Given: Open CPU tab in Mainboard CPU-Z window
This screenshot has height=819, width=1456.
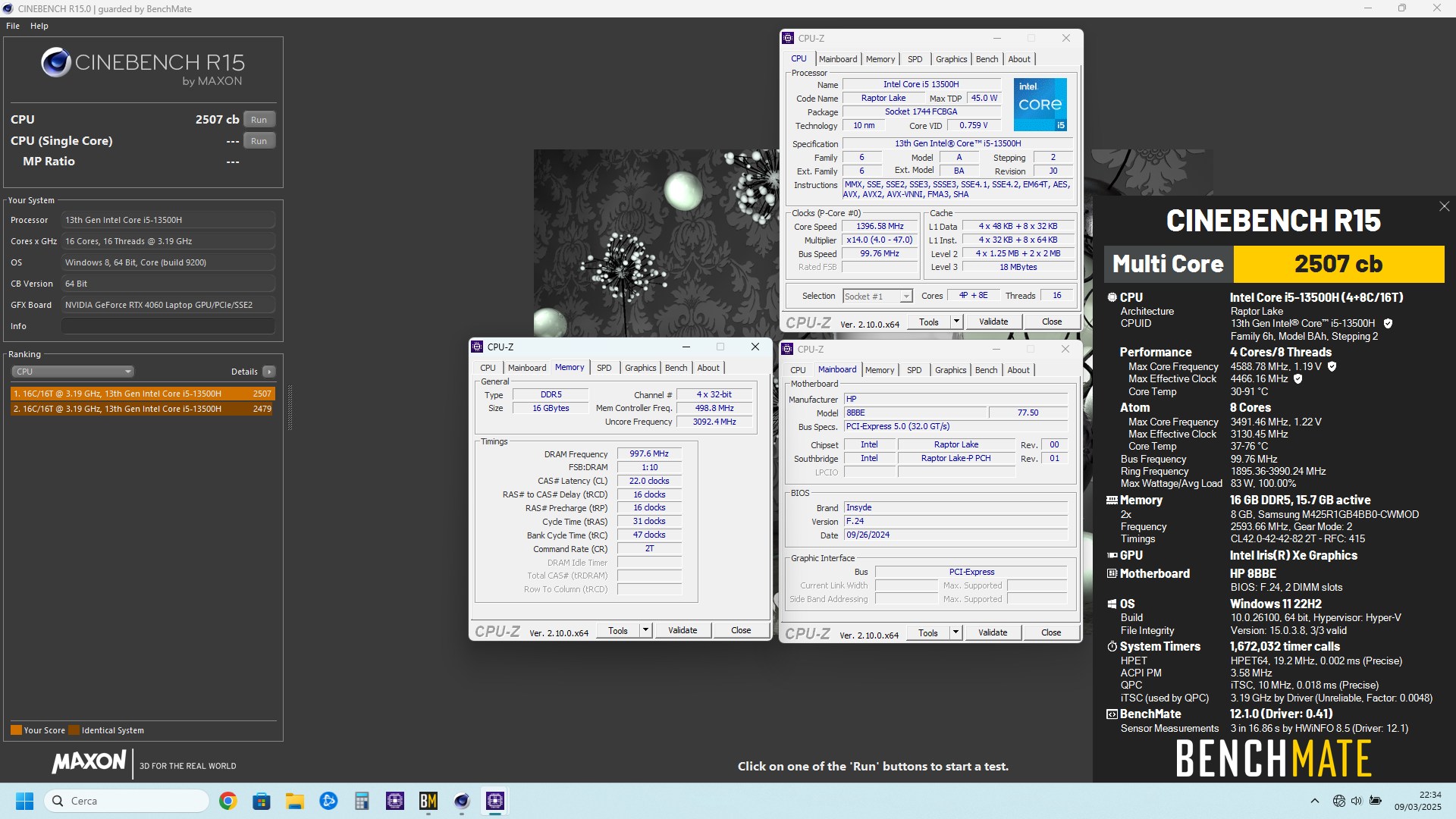Looking at the screenshot, I should (798, 370).
